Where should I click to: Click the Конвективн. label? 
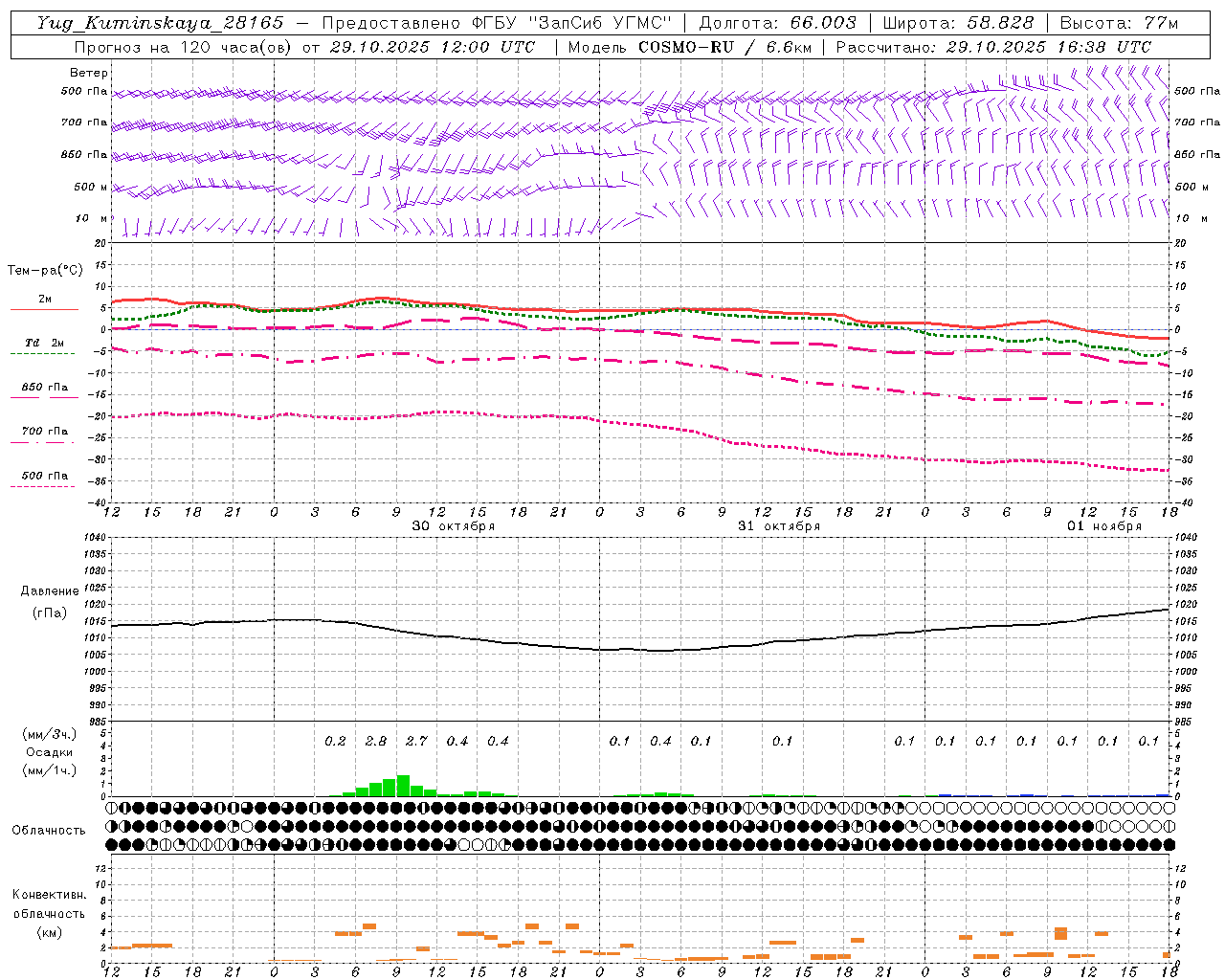(49, 895)
